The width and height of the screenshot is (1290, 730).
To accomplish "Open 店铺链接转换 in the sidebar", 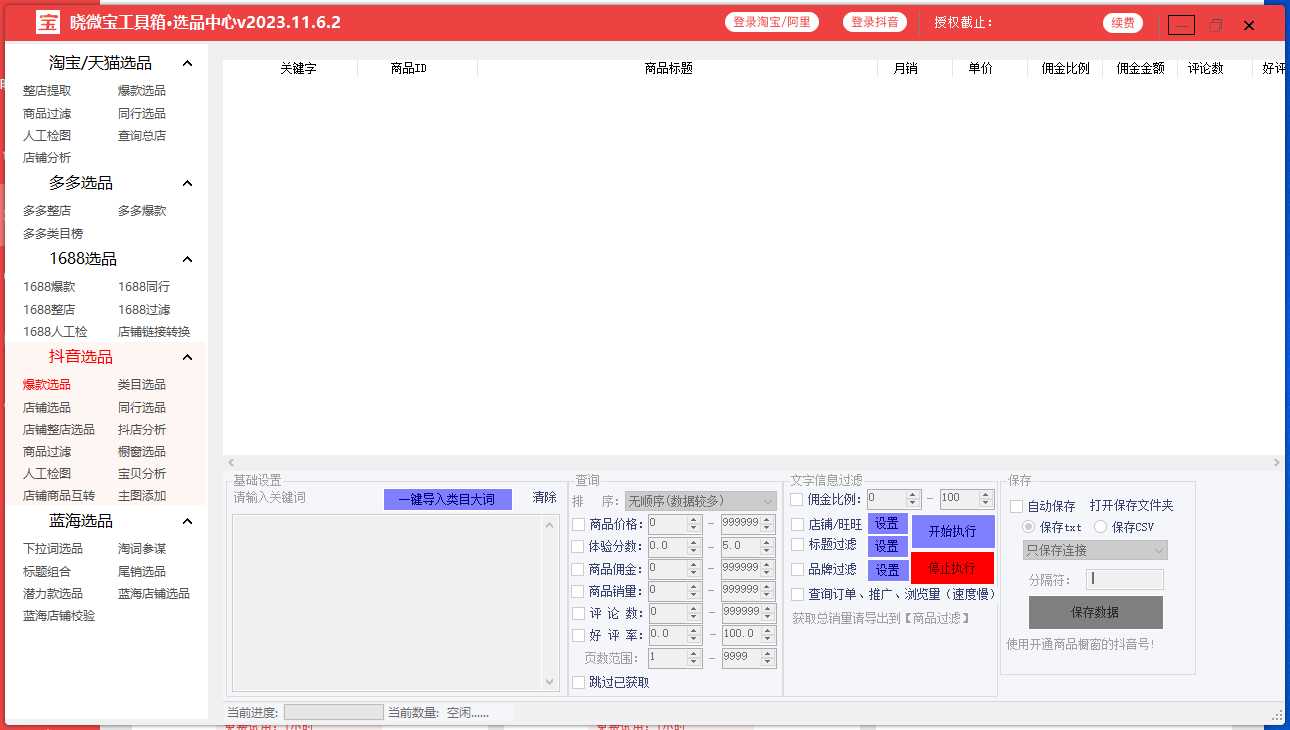I will point(154,332).
